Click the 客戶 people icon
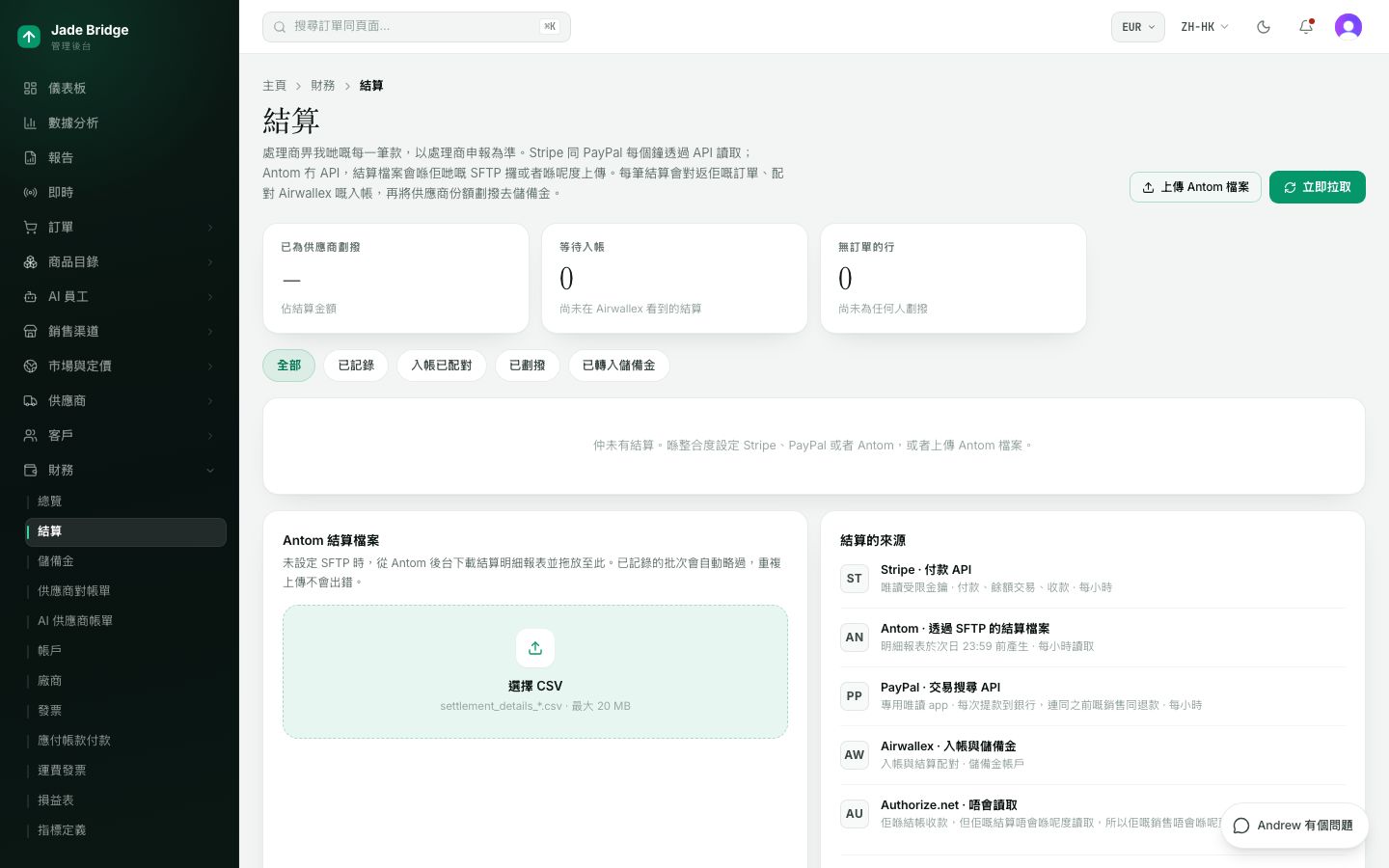 (31, 435)
